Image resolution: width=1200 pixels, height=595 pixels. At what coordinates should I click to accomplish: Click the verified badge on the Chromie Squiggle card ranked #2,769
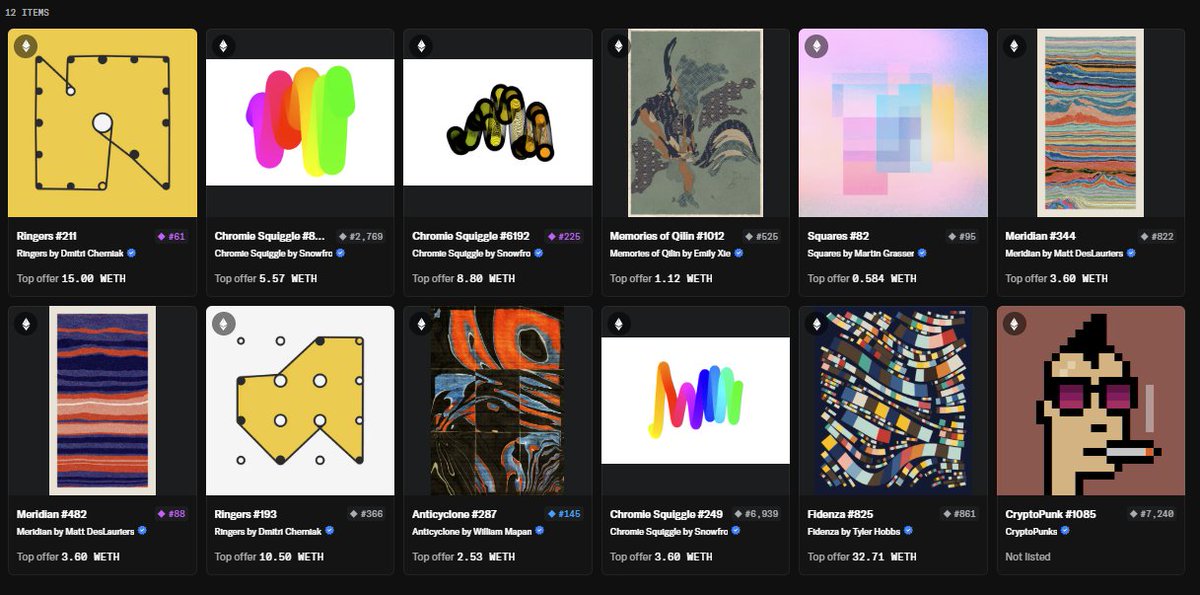click(x=340, y=254)
